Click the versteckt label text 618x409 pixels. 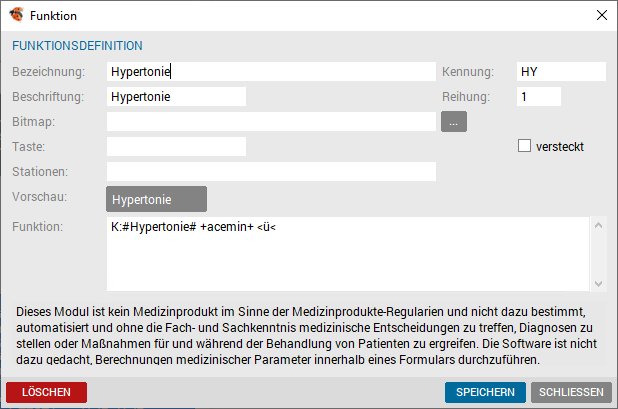coord(560,147)
